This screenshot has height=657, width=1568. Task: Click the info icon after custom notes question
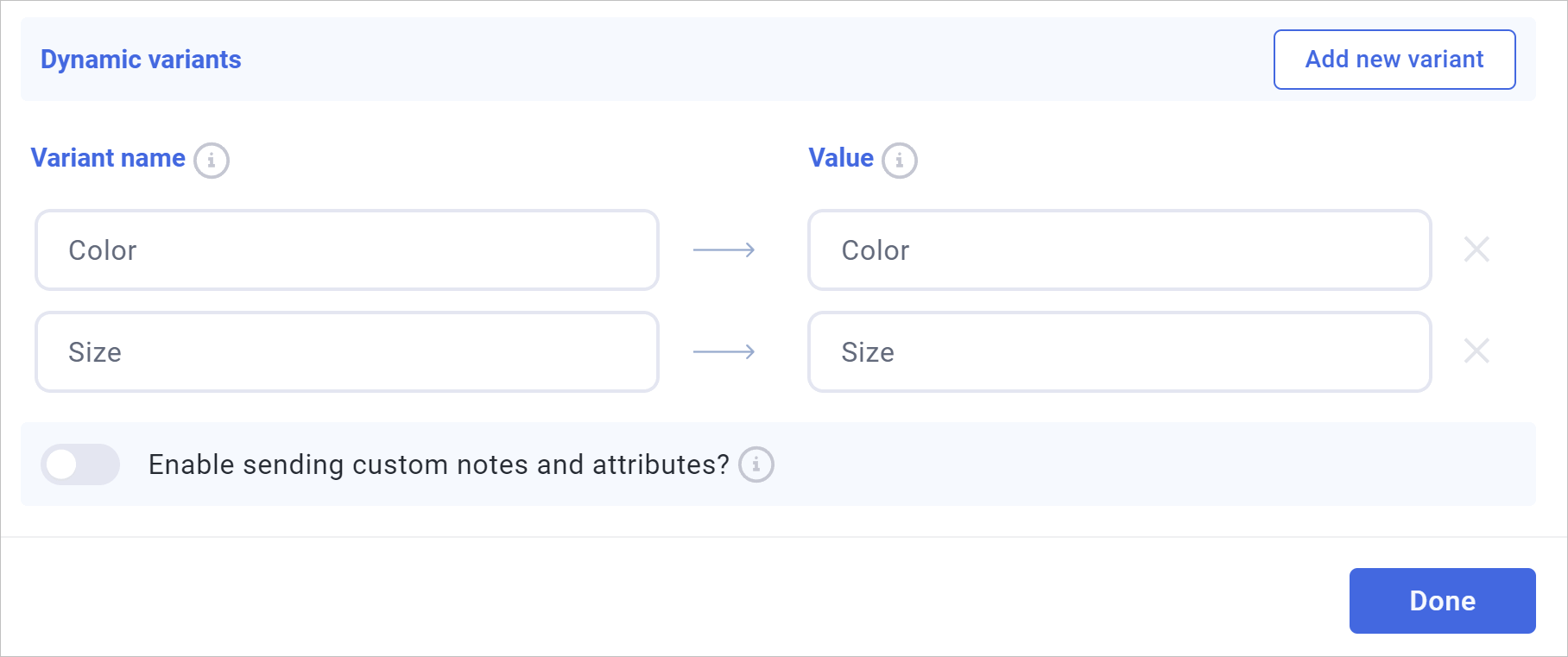click(x=756, y=465)
